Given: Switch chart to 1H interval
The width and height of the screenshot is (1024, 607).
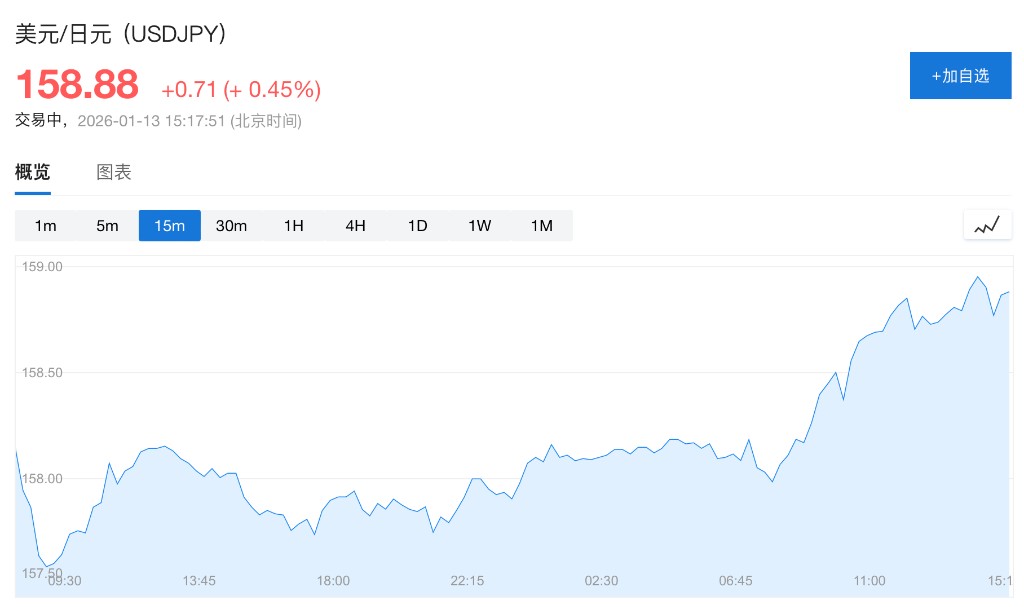Looking at the screenshot, I should (x=294, y=226).
